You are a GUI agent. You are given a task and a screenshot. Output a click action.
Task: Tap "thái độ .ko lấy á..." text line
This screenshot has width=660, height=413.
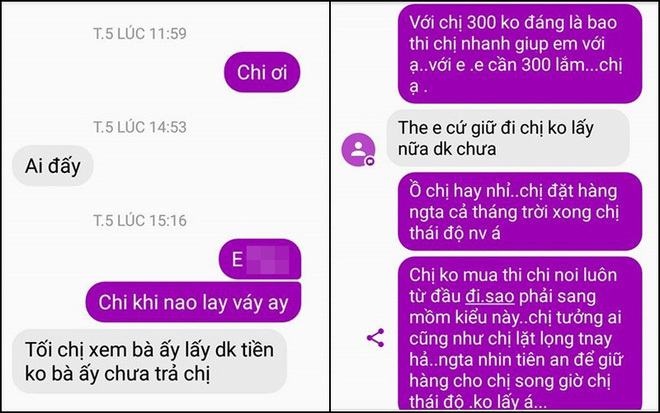click(478, 402)
